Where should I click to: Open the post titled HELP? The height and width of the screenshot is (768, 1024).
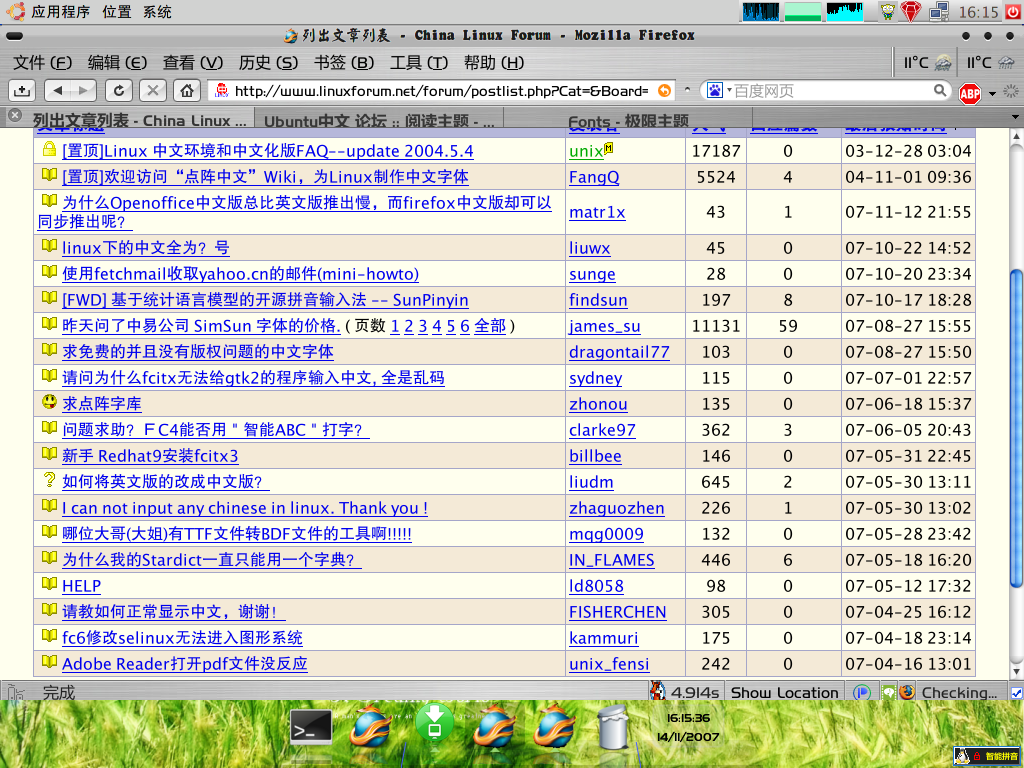pos(82,586)
